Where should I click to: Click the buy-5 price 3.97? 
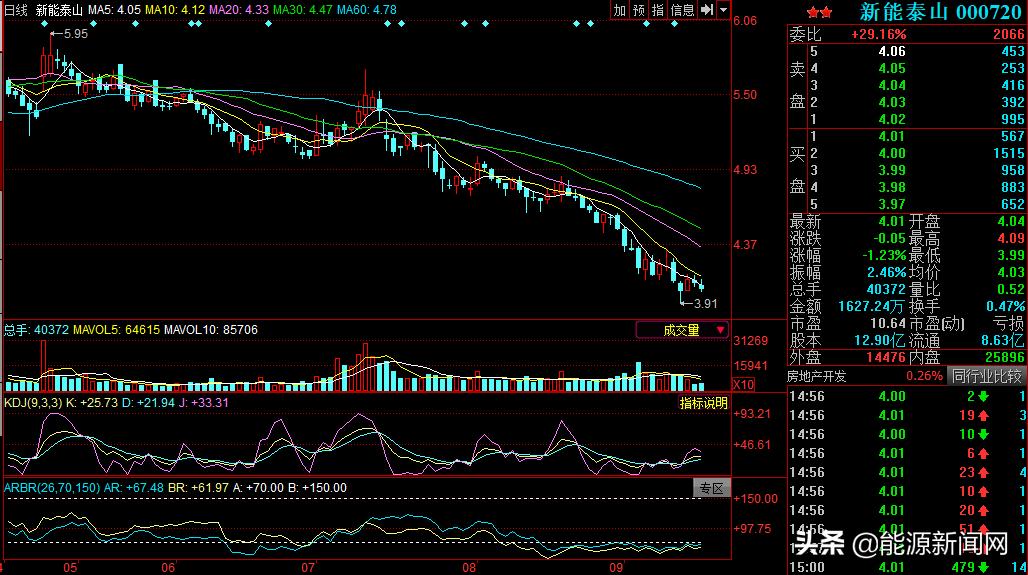coord(892,205)
